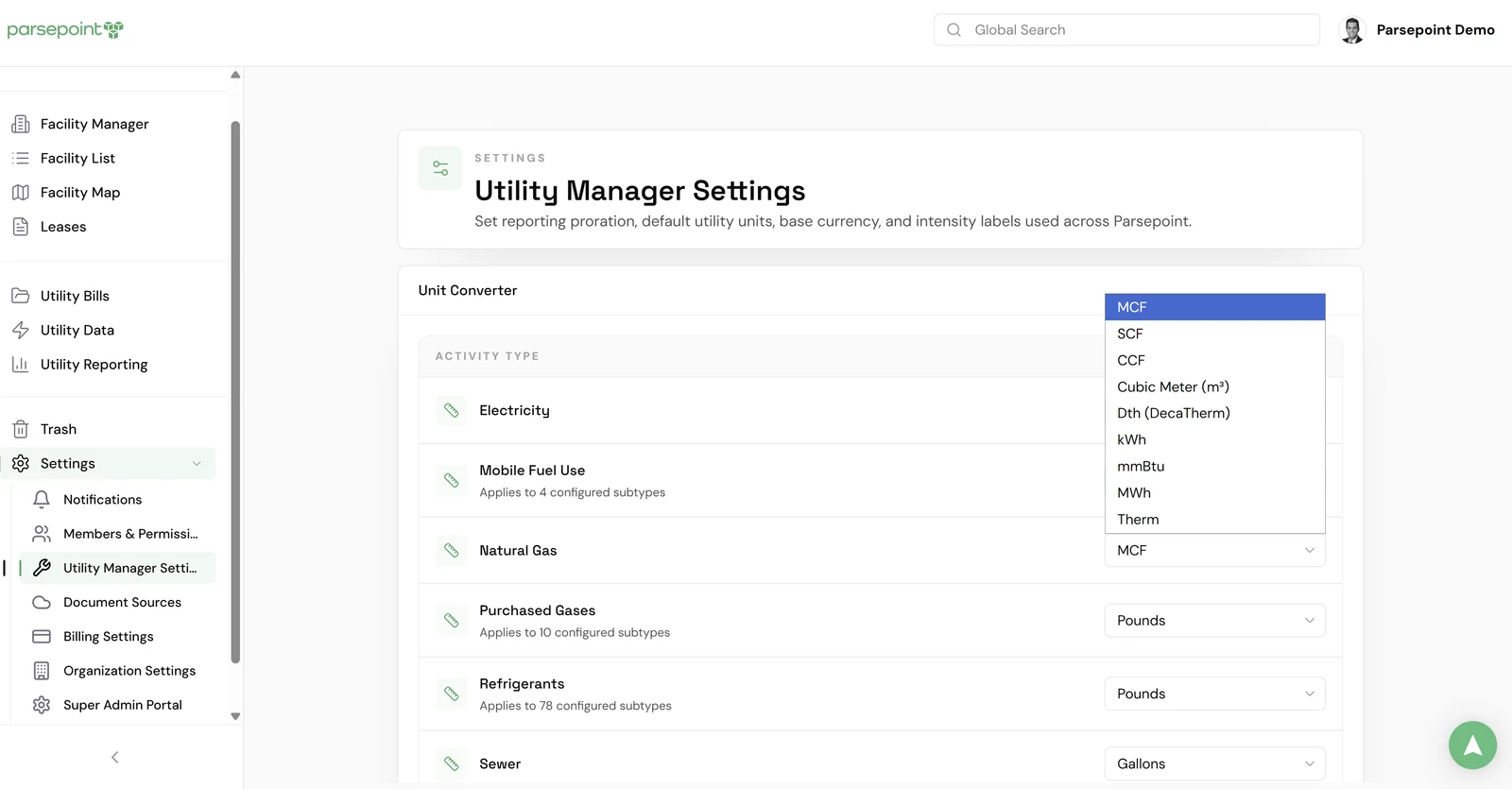The image size is (1512, 789).
Task: Click the Utility Bills folder icon
Action: point(21,296)
